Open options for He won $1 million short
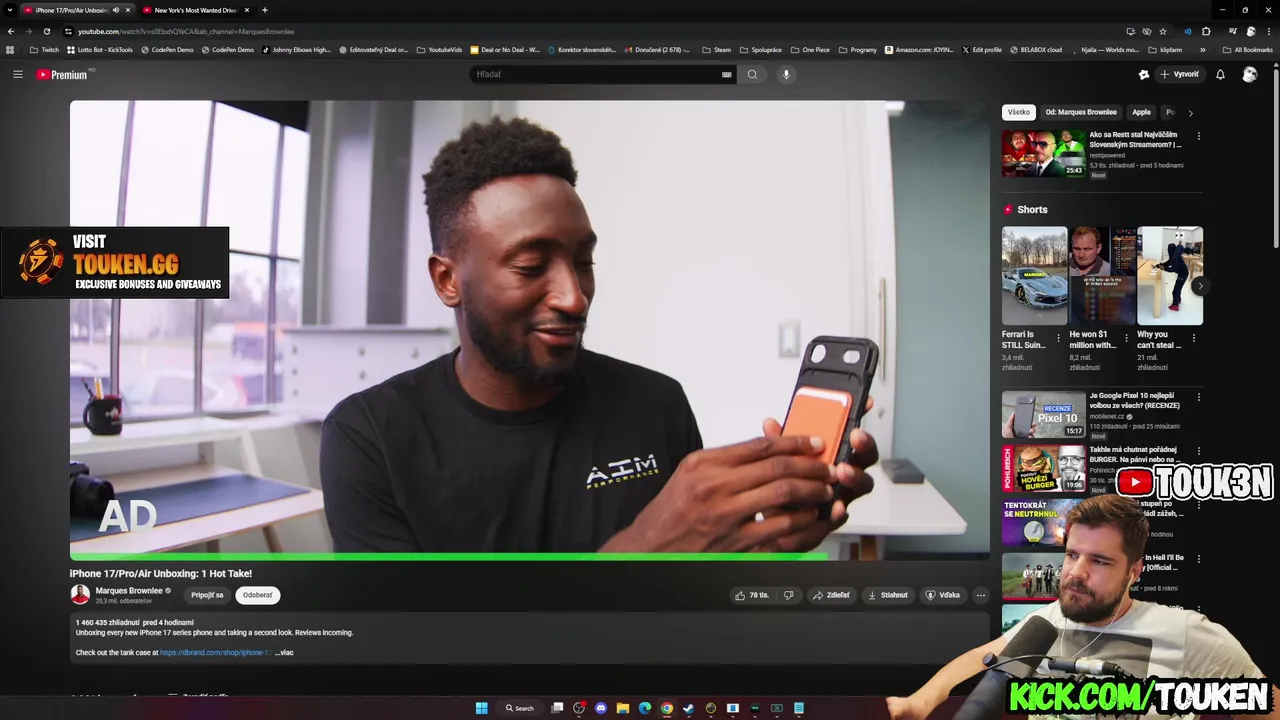1280x720 pixels. point(1126,338)
